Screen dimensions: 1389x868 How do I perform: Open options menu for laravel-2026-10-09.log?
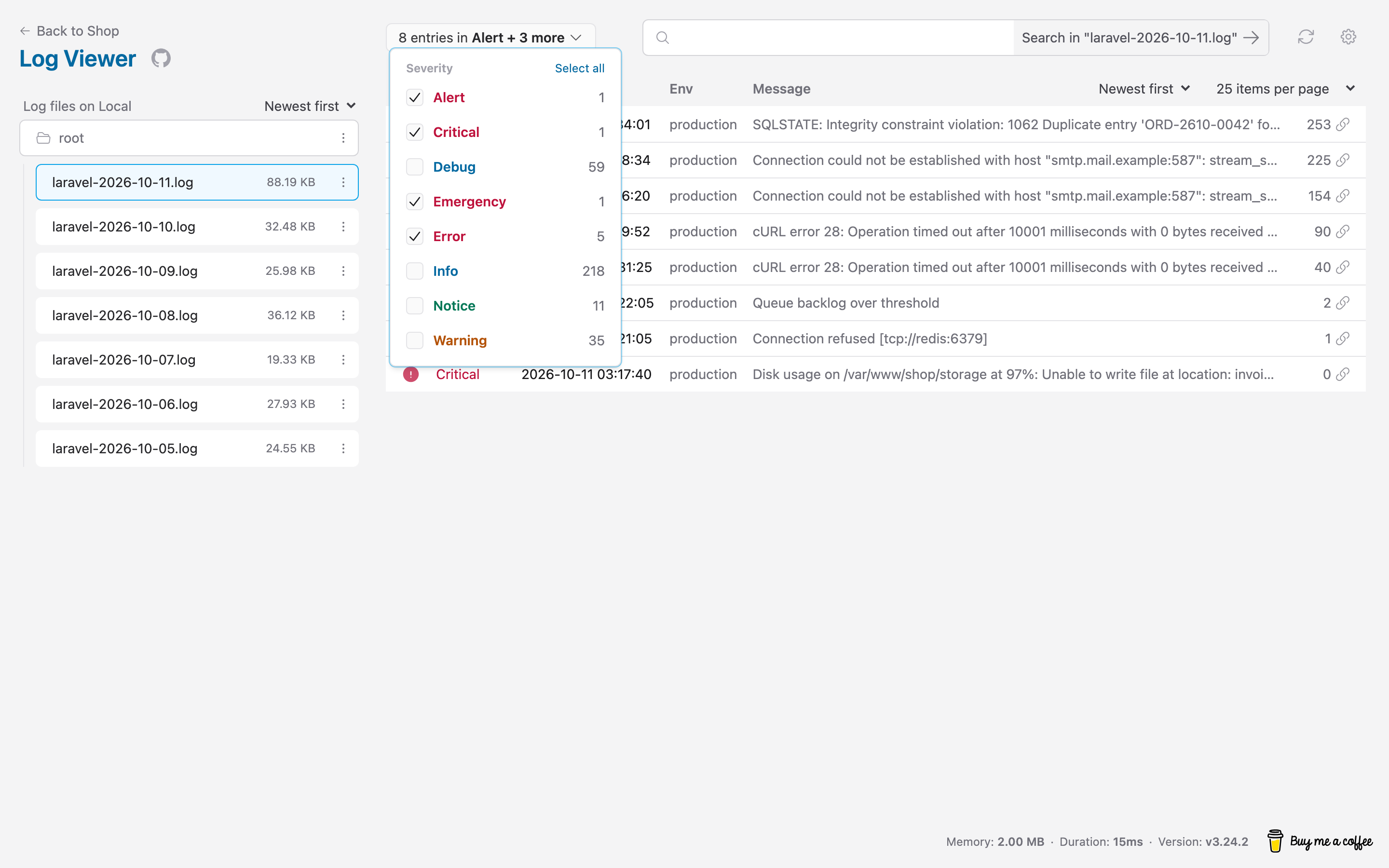click(x=343, y=271)
